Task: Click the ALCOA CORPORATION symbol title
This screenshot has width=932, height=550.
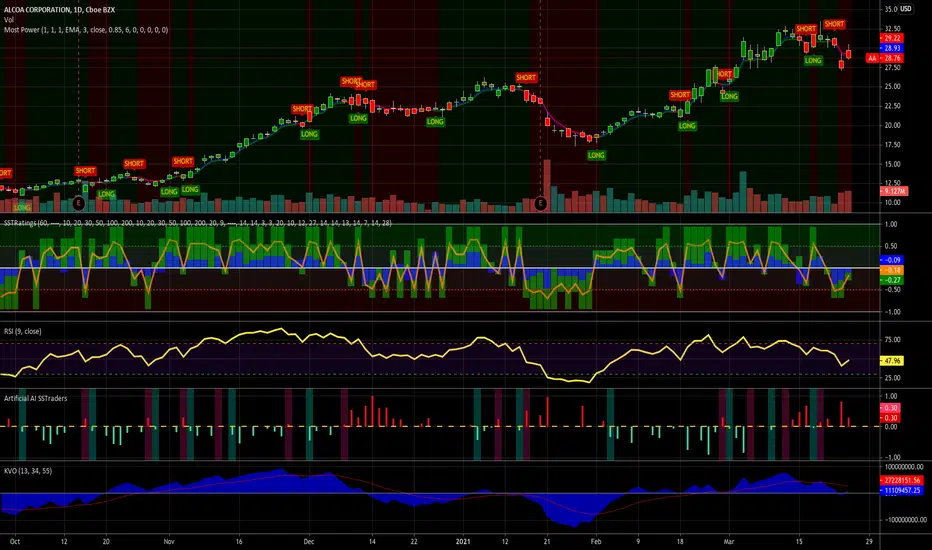Action: 59,10
